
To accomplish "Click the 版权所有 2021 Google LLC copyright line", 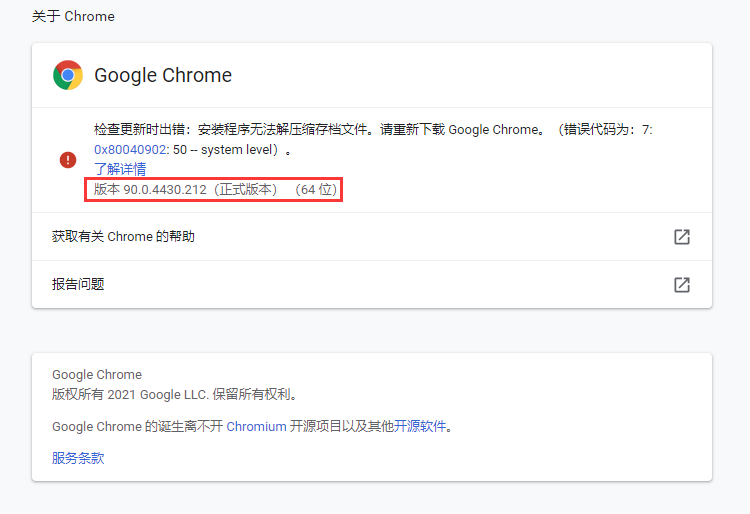I will click(x=175, y=394).
